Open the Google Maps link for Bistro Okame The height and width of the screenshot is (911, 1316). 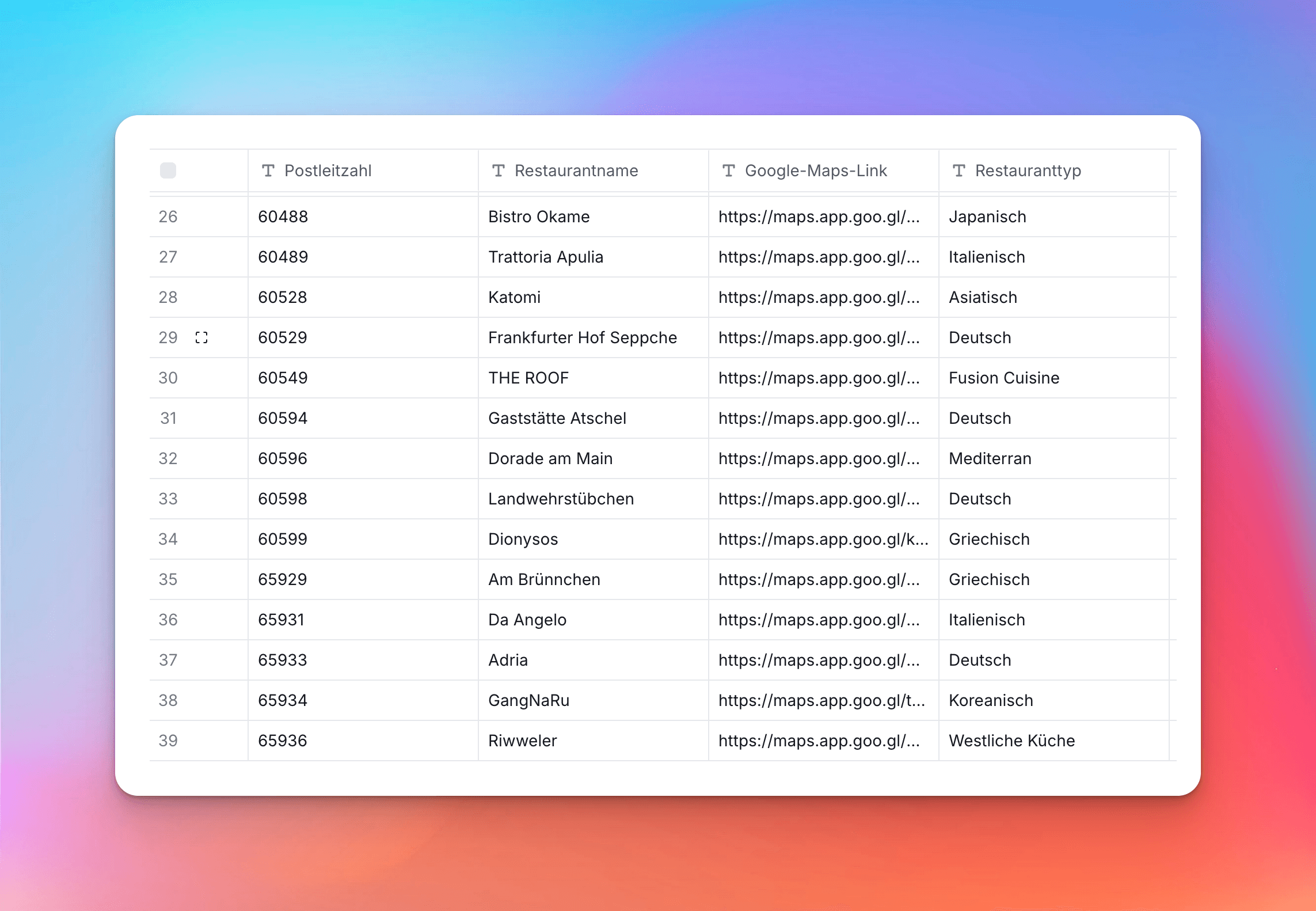pyautogui.click(x=819, y=217)
